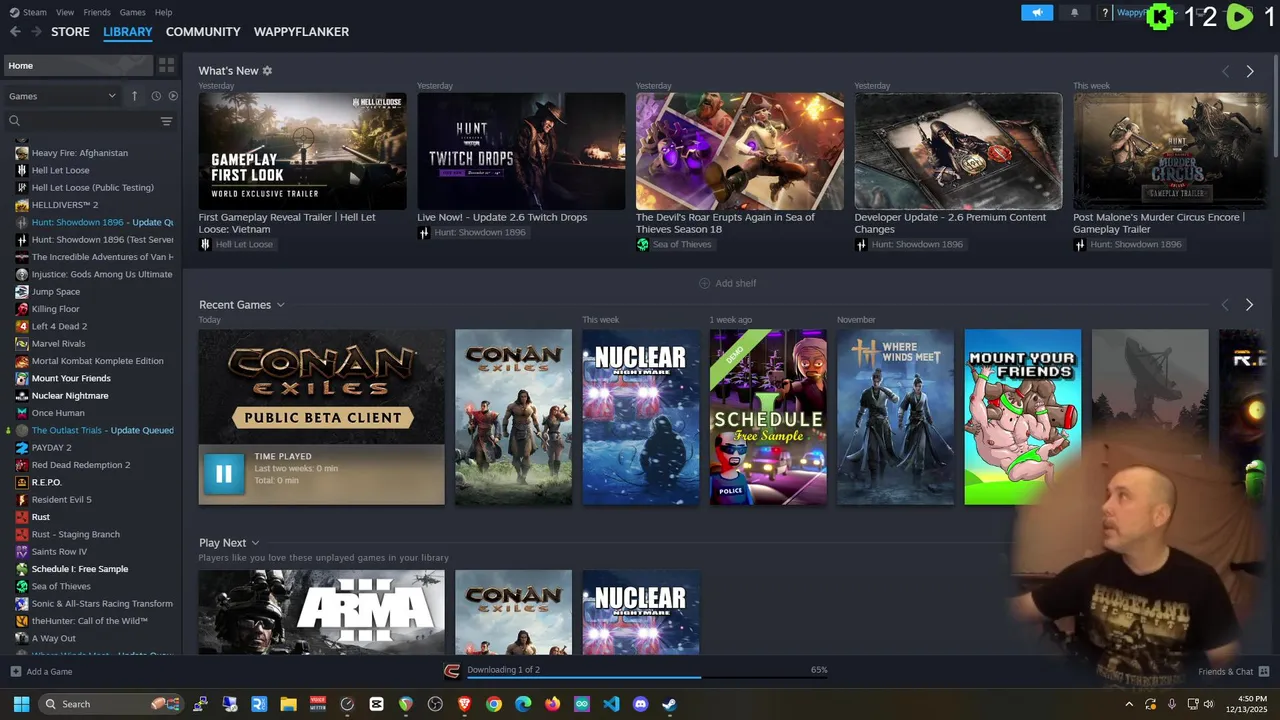The height and width of the screenshot is (720, 1280).
Task: Switch to collections grid view
Action: (x=166, y=65)
